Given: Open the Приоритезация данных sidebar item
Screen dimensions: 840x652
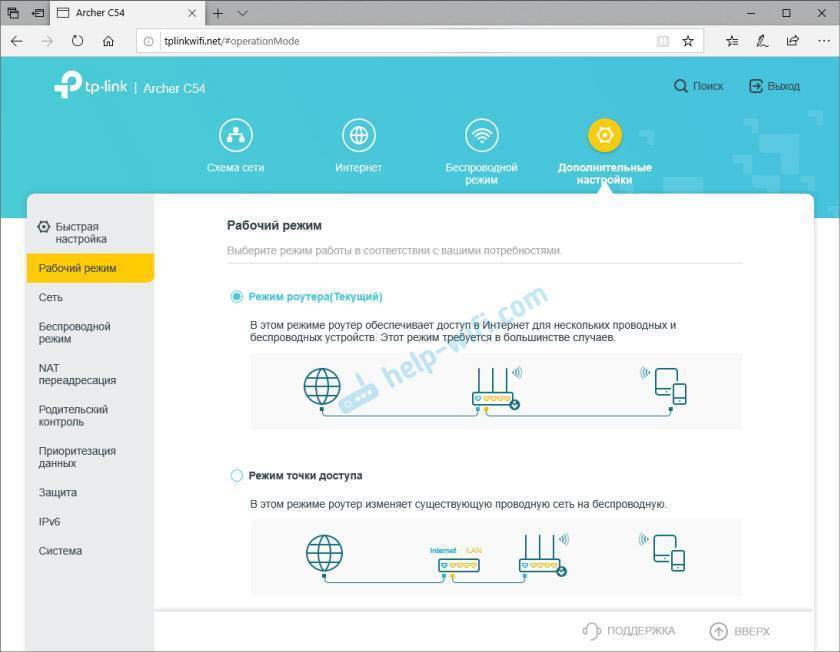Looking at the screenshot, I should 91,457.
